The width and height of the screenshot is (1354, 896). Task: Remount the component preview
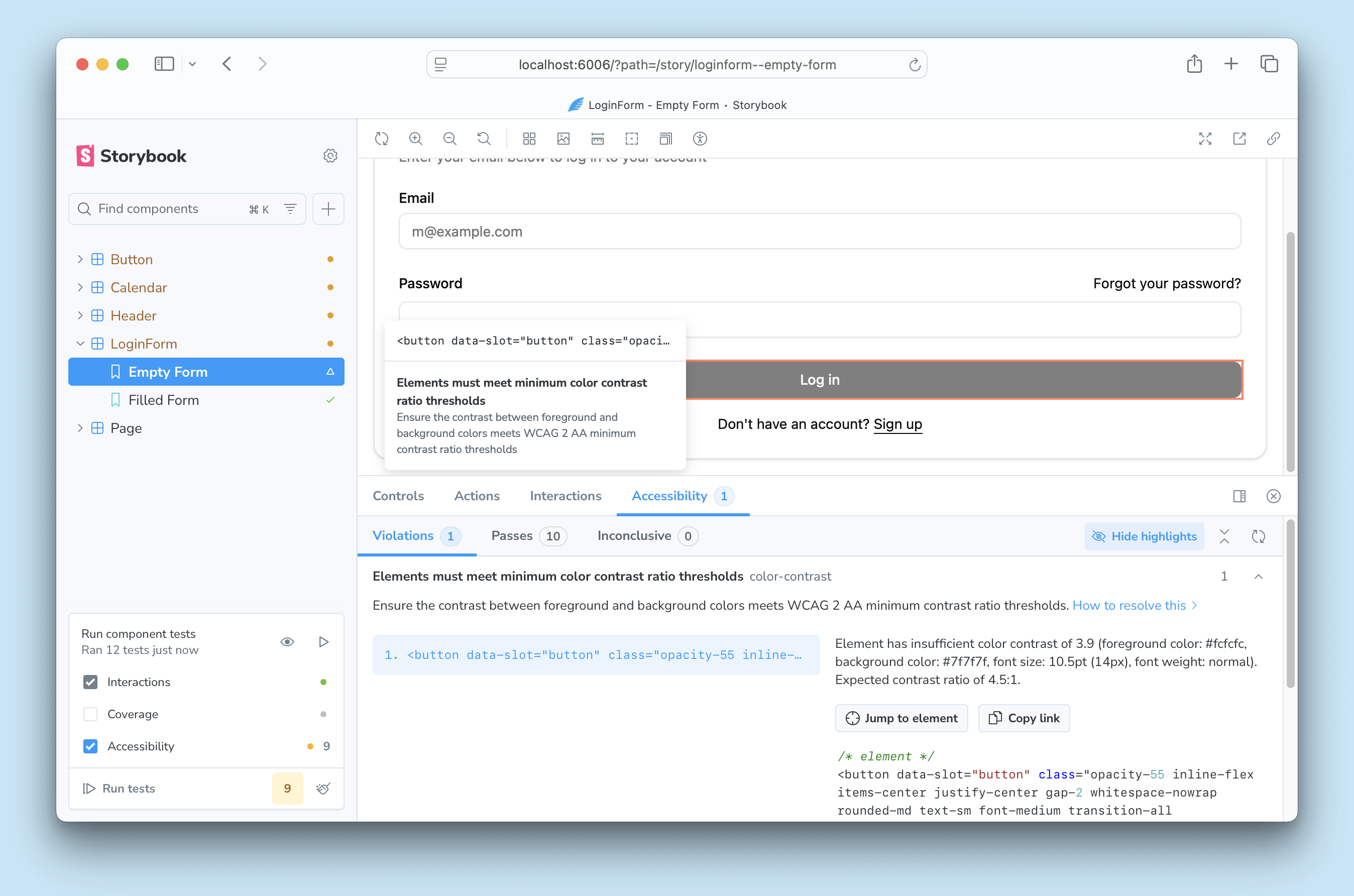382,139
